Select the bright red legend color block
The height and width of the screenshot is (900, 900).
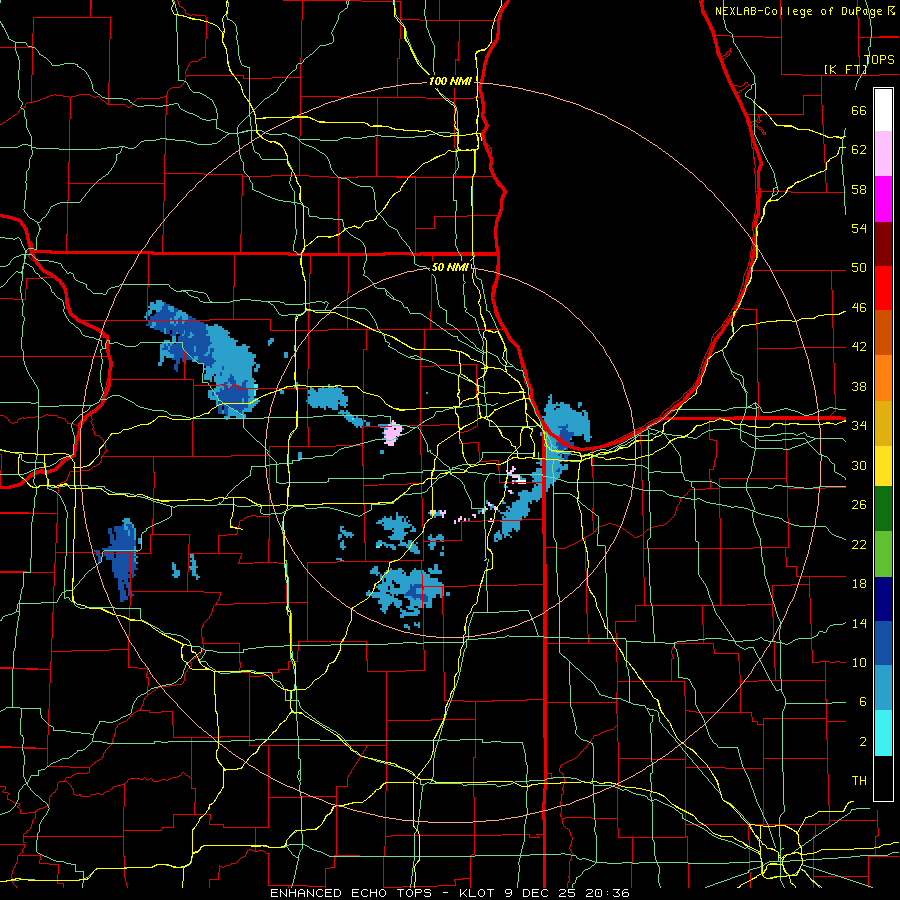point(883,288)
